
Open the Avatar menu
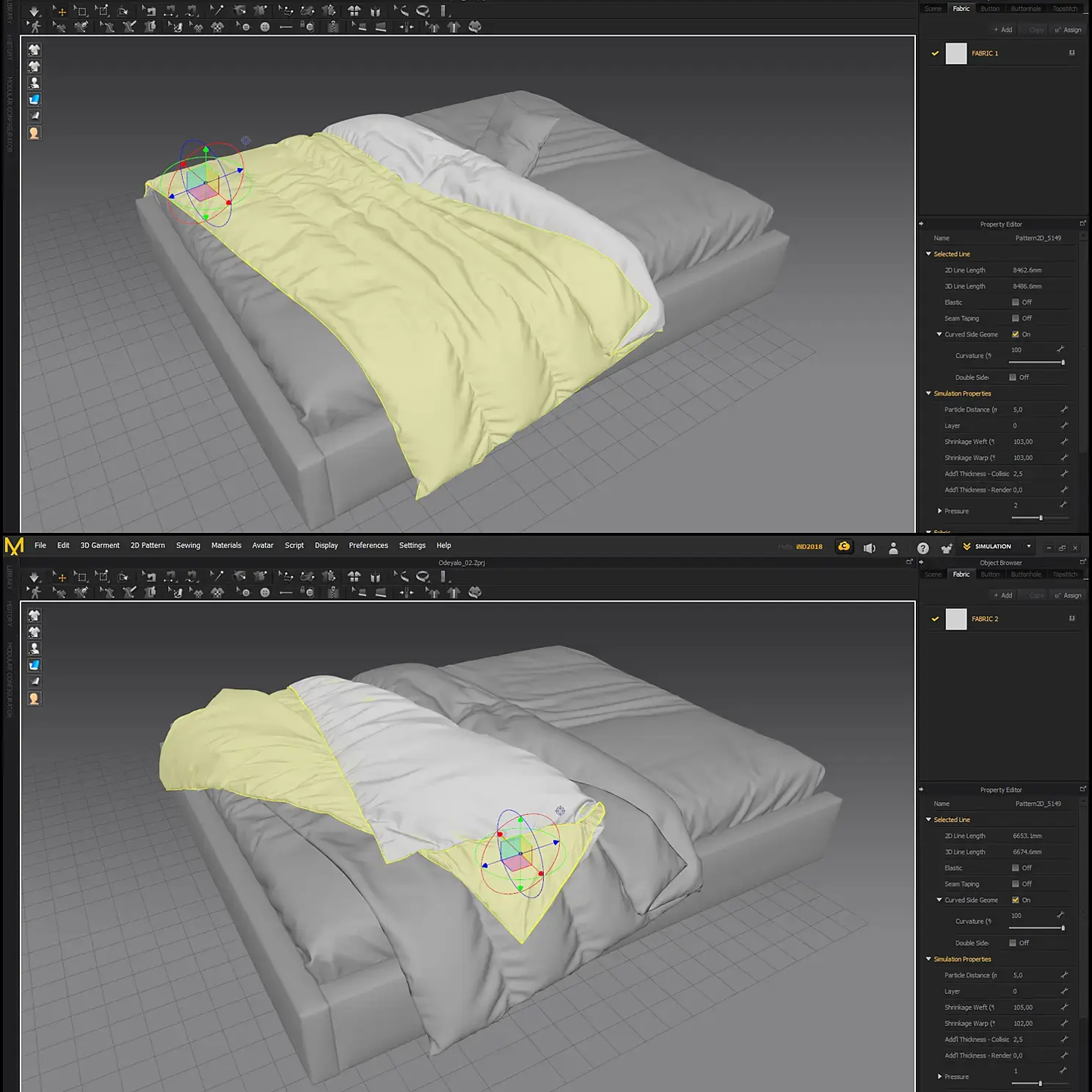pyautogui.click(x=263, y=545)
